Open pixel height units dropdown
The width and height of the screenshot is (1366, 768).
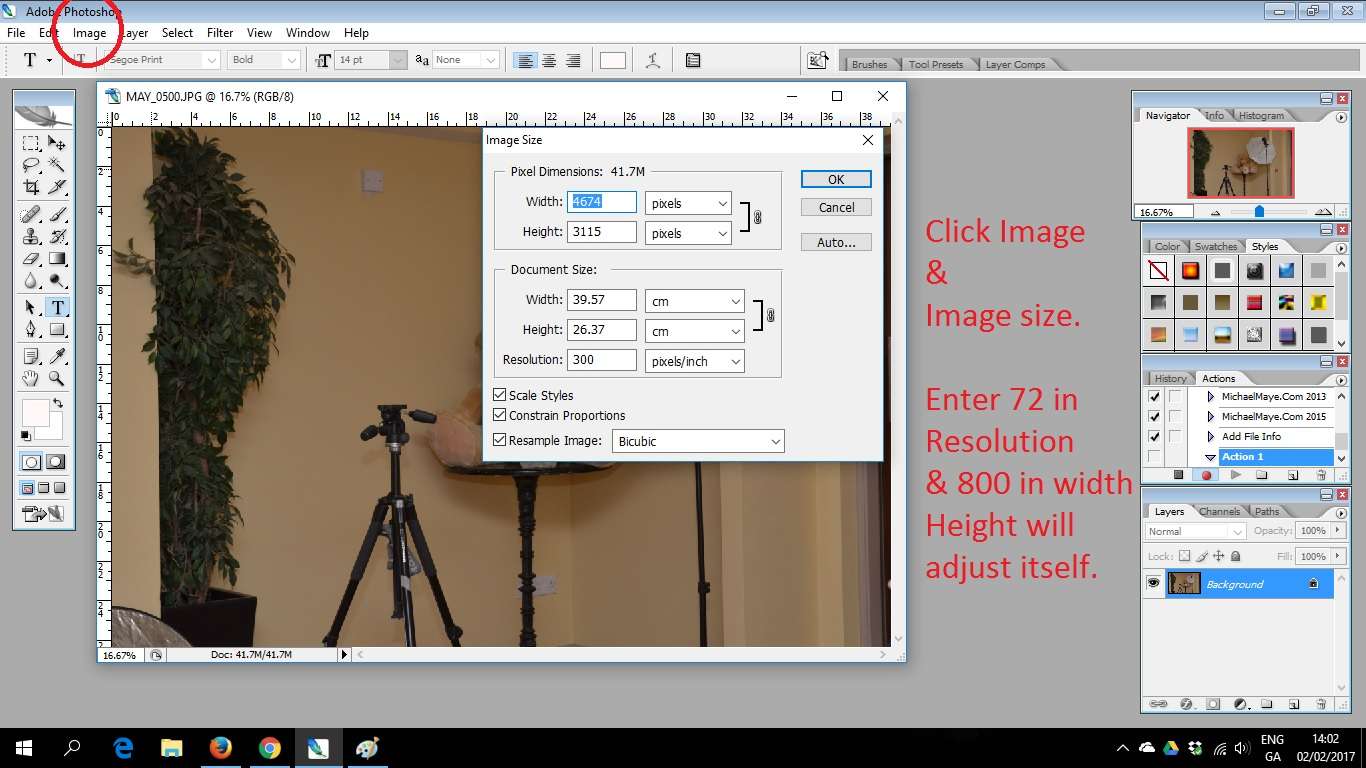[x=688, y=233]
